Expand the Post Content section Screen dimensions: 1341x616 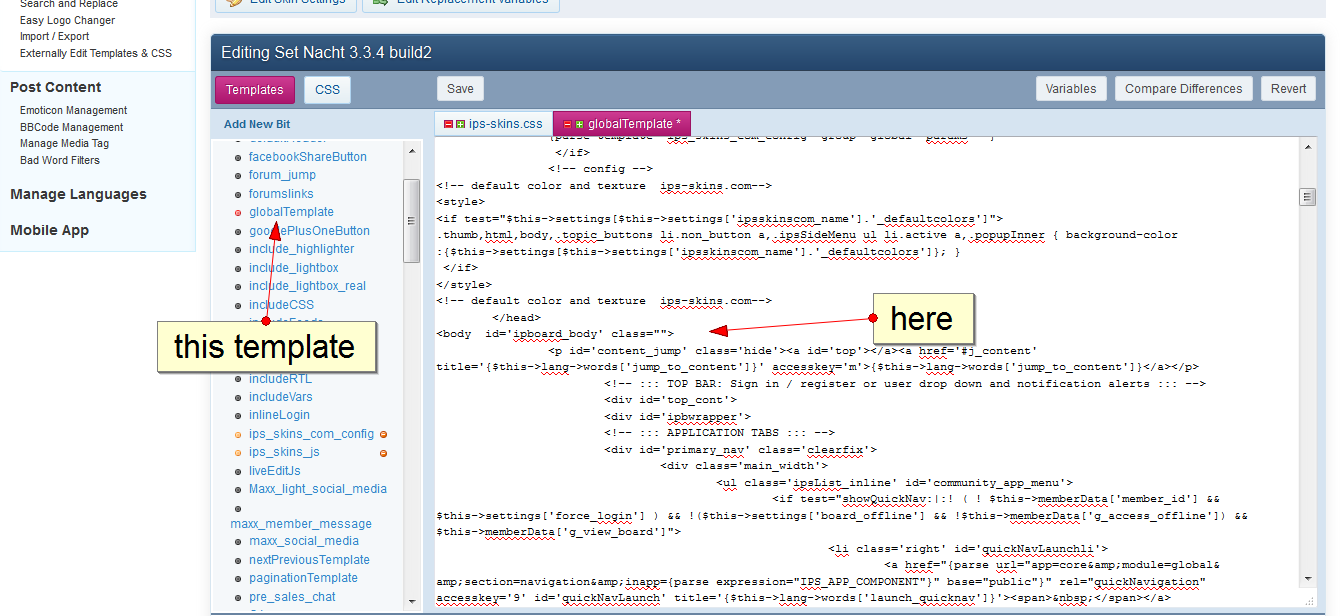click(56, 87)
